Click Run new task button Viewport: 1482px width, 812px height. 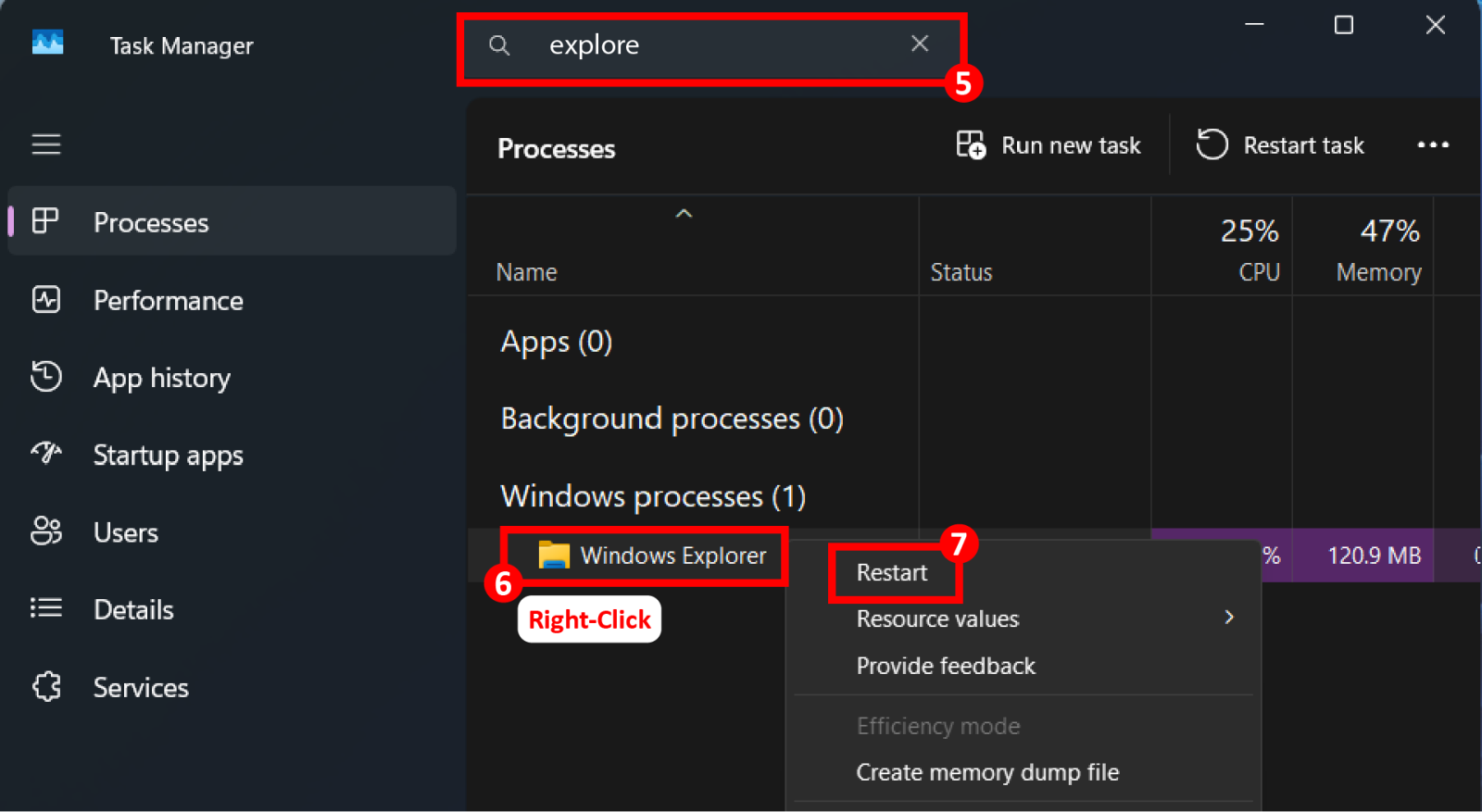(x=1049, y=145)
